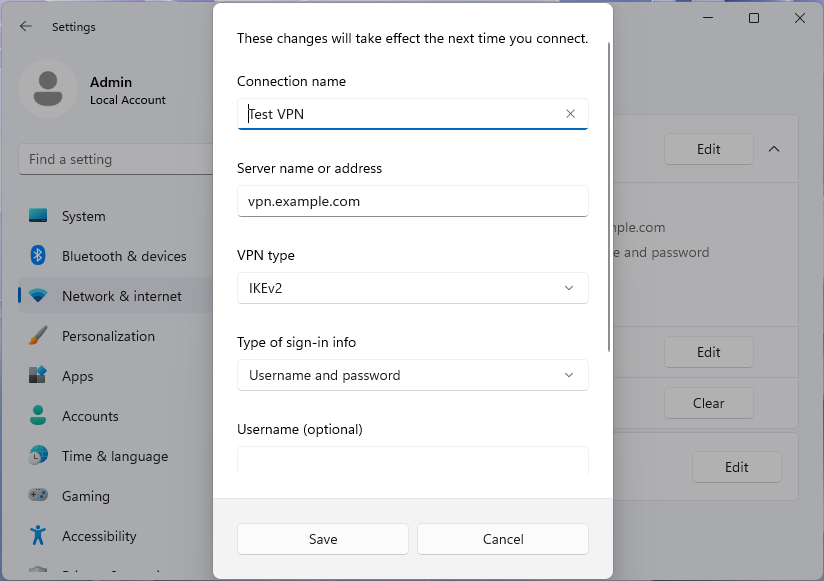The image size is (824, 581).
Task: Go back with the Settings arrow
Action: (x=26, y=27)
